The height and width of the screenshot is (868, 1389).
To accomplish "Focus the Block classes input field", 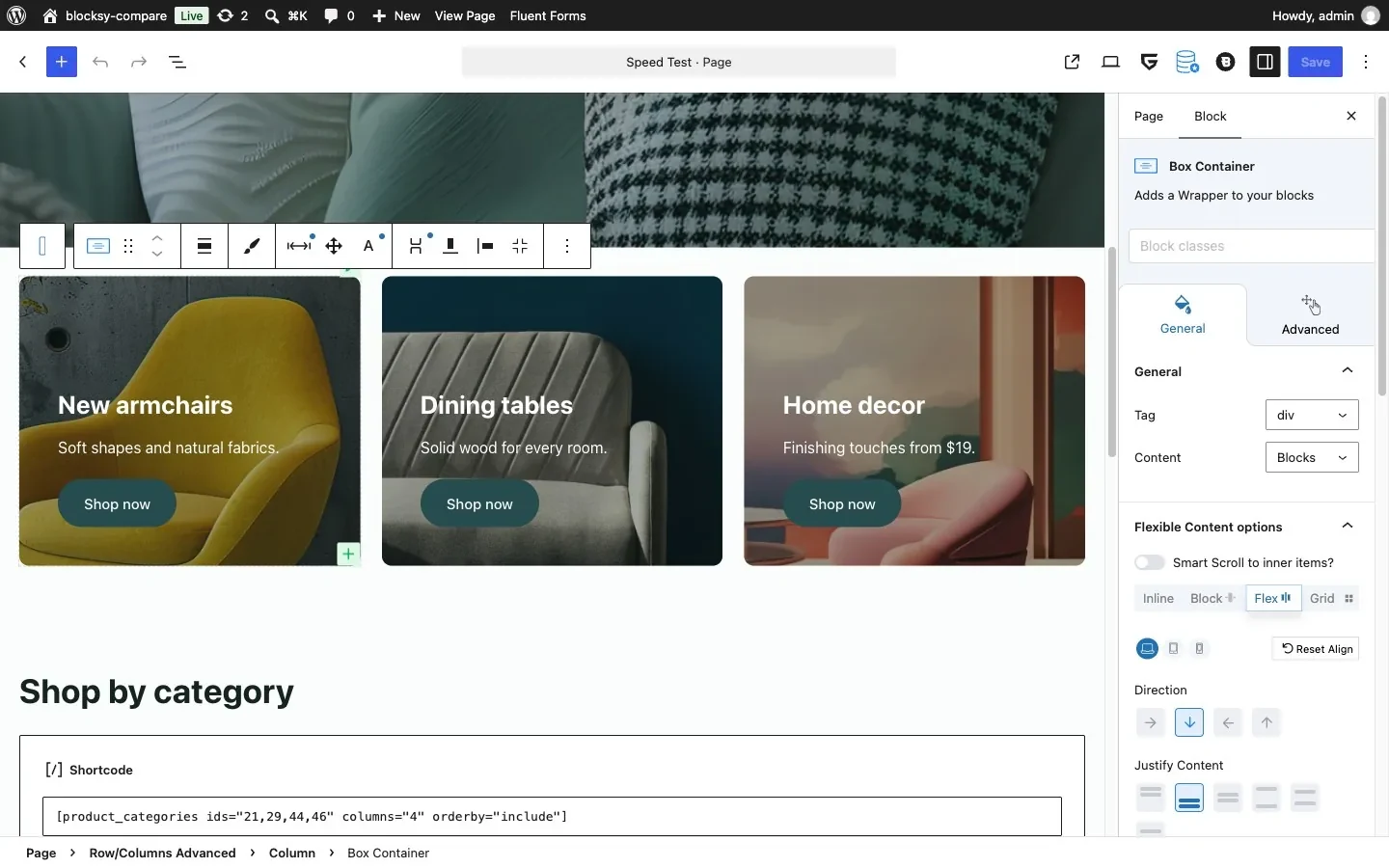I will pyautogui.click(x=1253, y=247).
